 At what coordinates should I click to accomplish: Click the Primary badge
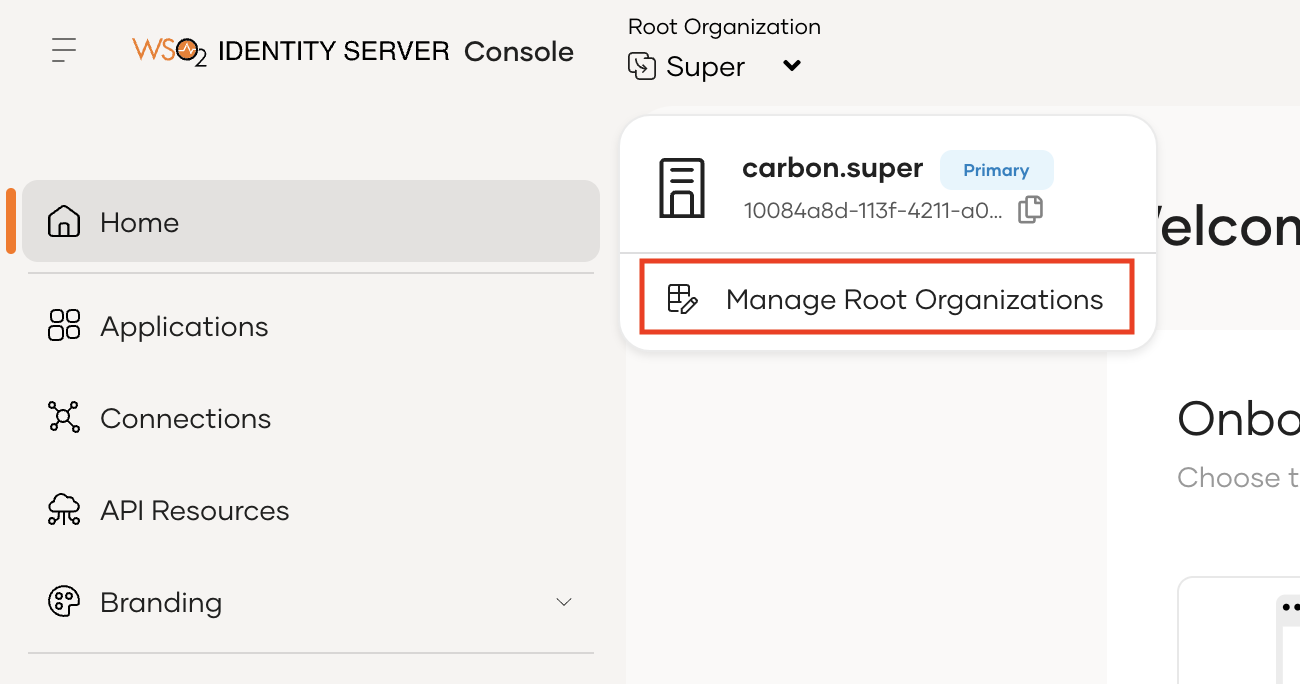(996, 170)
